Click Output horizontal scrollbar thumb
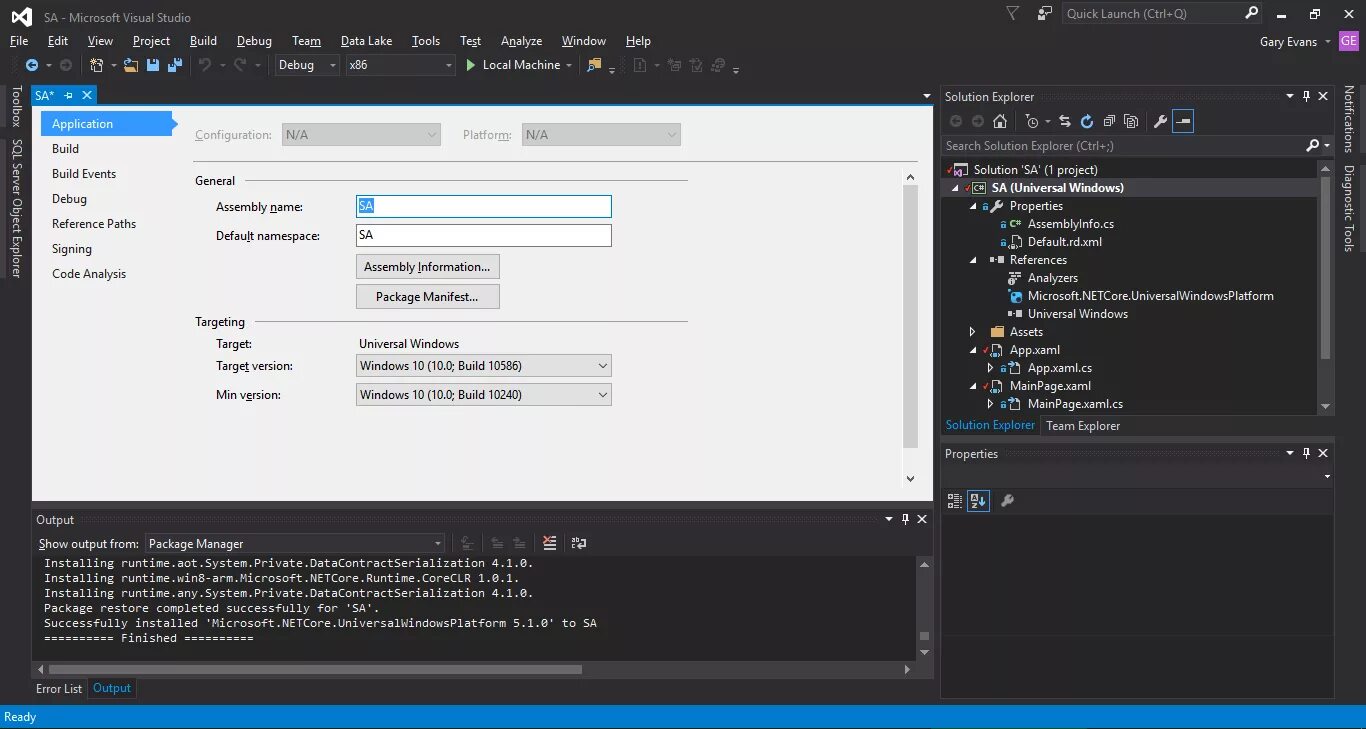Screen dimensions: 1366x729 (x=315, y=670)
